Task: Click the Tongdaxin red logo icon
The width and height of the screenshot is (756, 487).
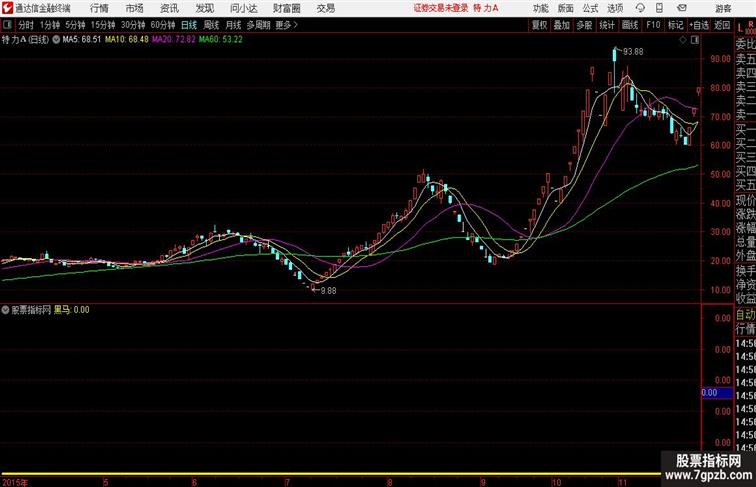Action: (7, 8)
